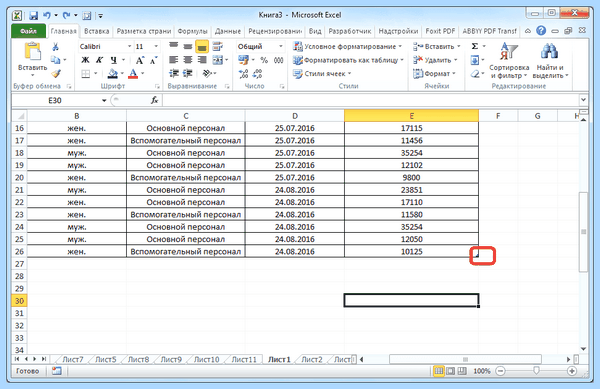
Task: Click Вставить in the cells group
Action: coord(436,46)
